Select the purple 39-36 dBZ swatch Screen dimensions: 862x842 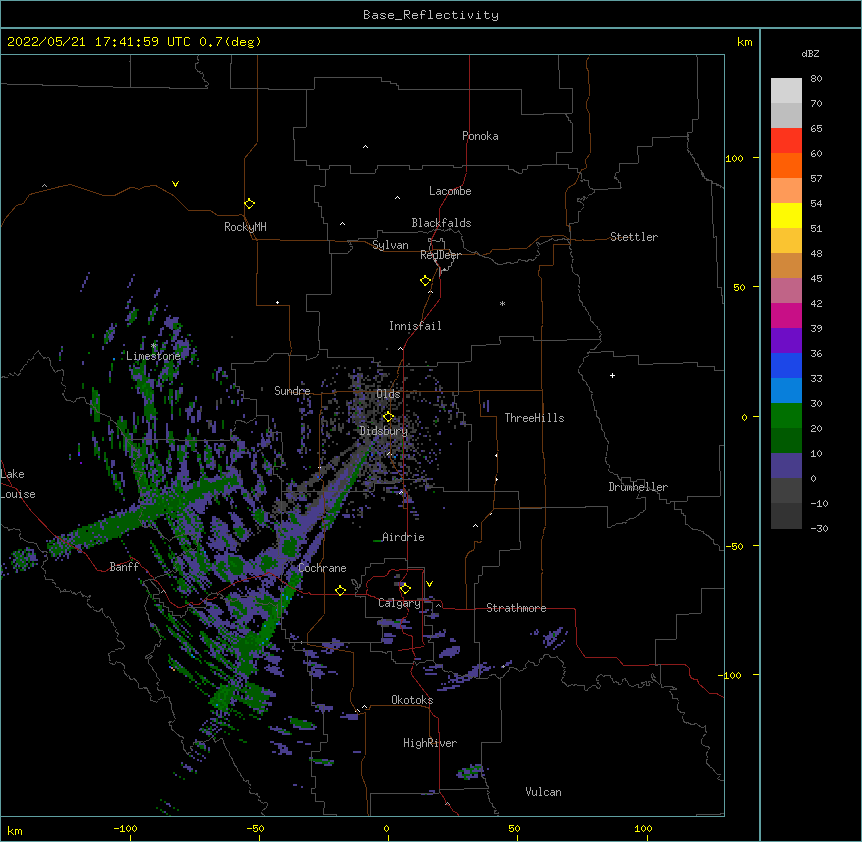pyautogui.click(x=786, y=341)
